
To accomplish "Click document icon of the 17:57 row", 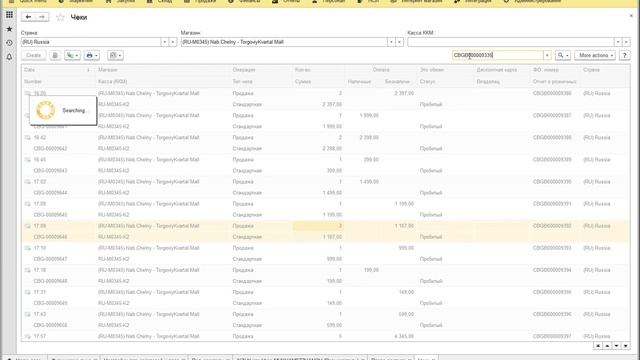I will (x=27, y=336).
